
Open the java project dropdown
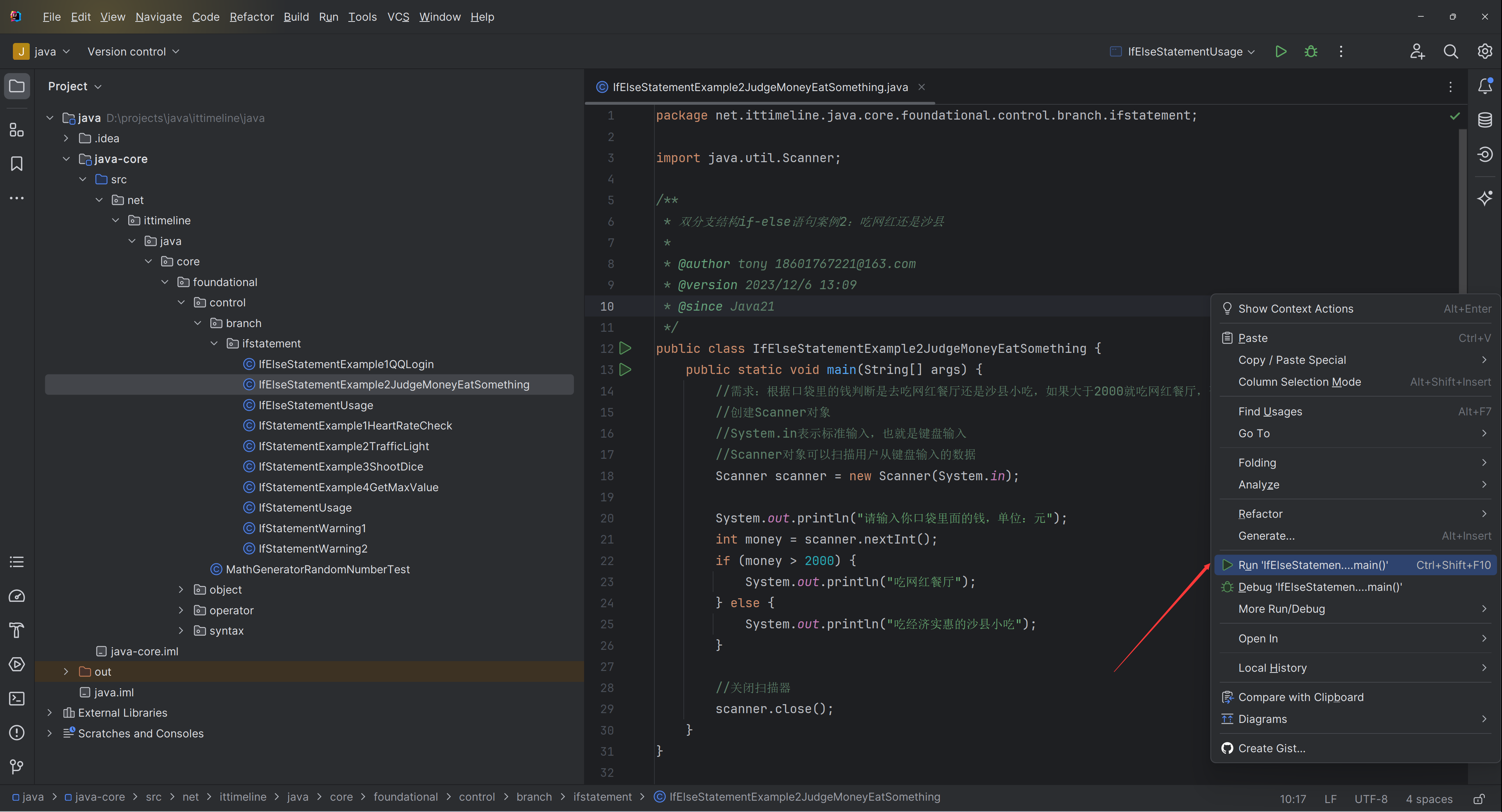pyautogui.click(x=42, y=51)
